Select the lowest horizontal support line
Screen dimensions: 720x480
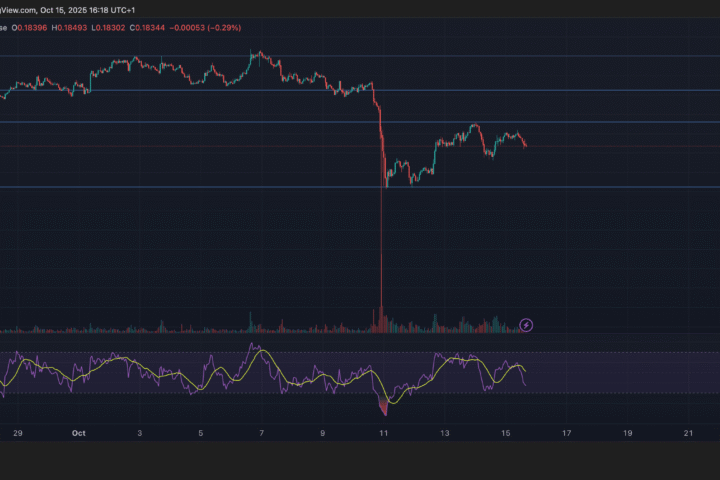click(600, 187)
